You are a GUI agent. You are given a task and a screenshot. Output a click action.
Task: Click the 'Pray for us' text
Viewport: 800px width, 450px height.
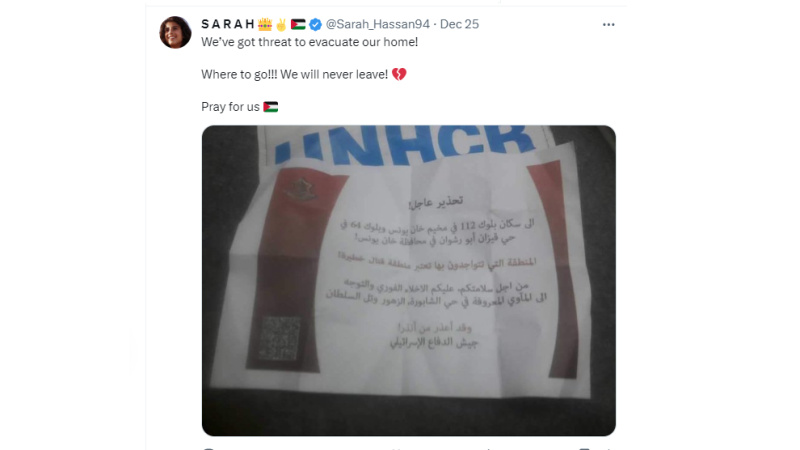(x=230, y=107)
